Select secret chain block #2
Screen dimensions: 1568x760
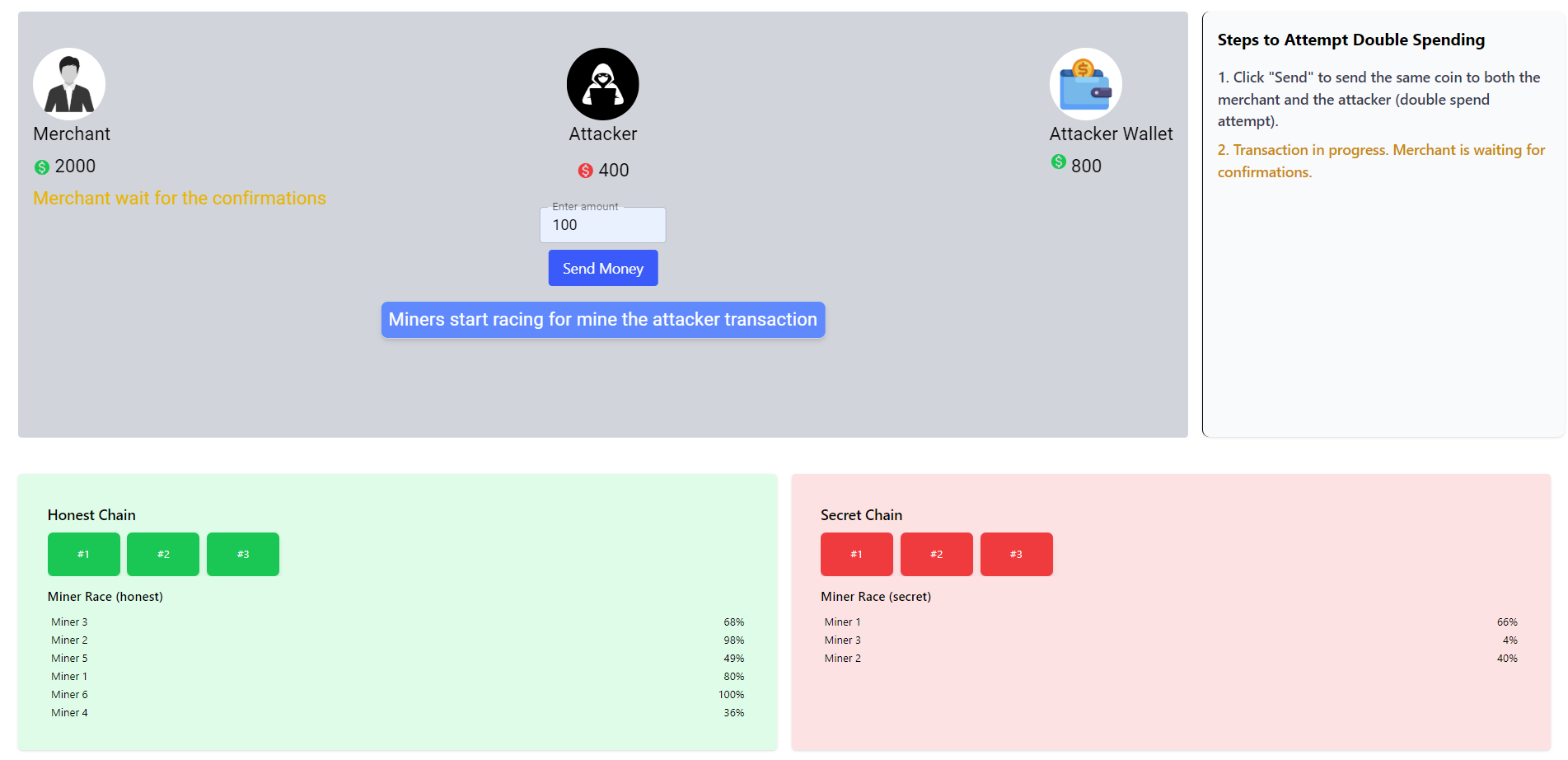click(x=936, y=554)
